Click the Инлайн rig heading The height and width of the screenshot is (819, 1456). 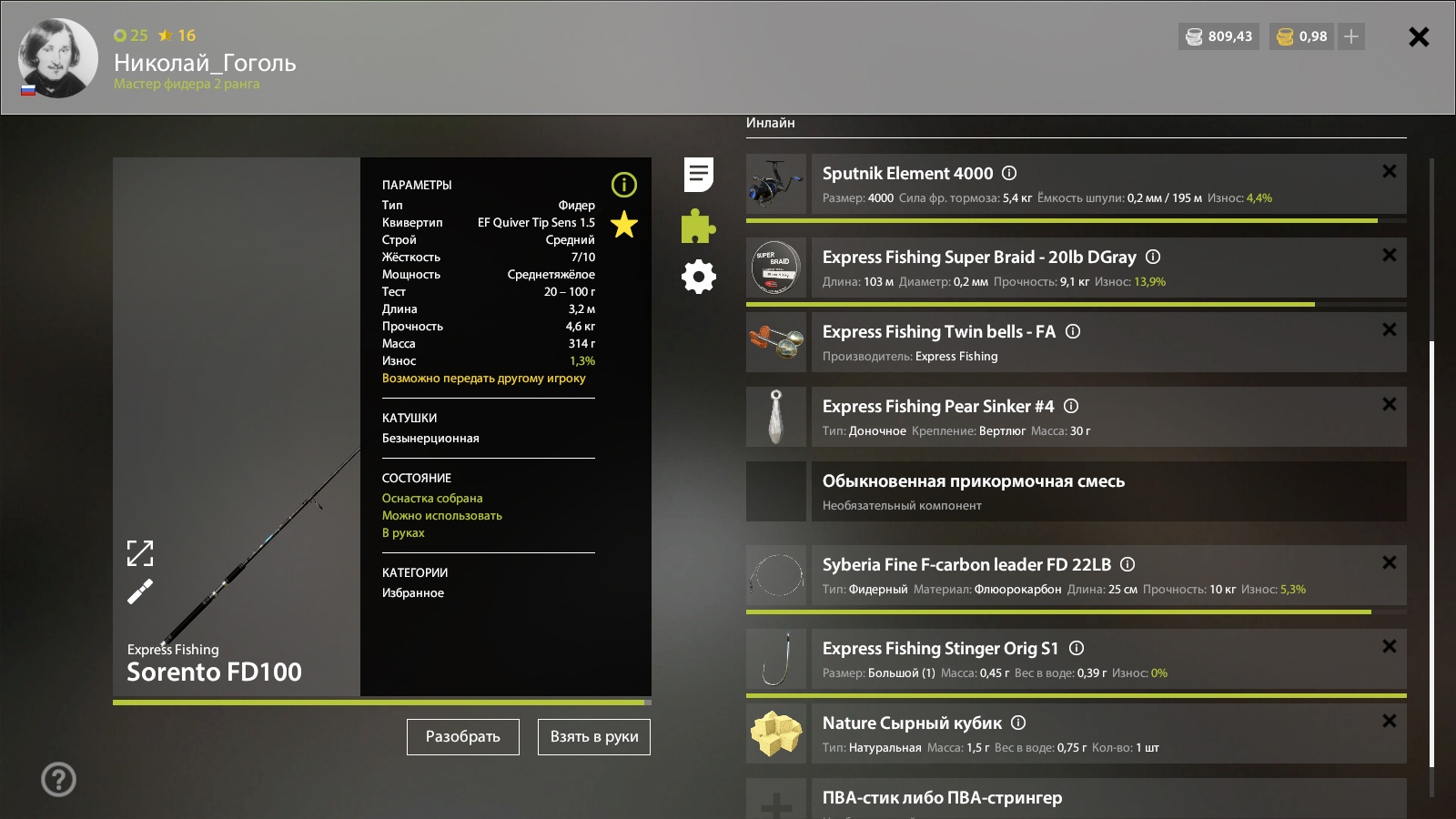[771, 123]
